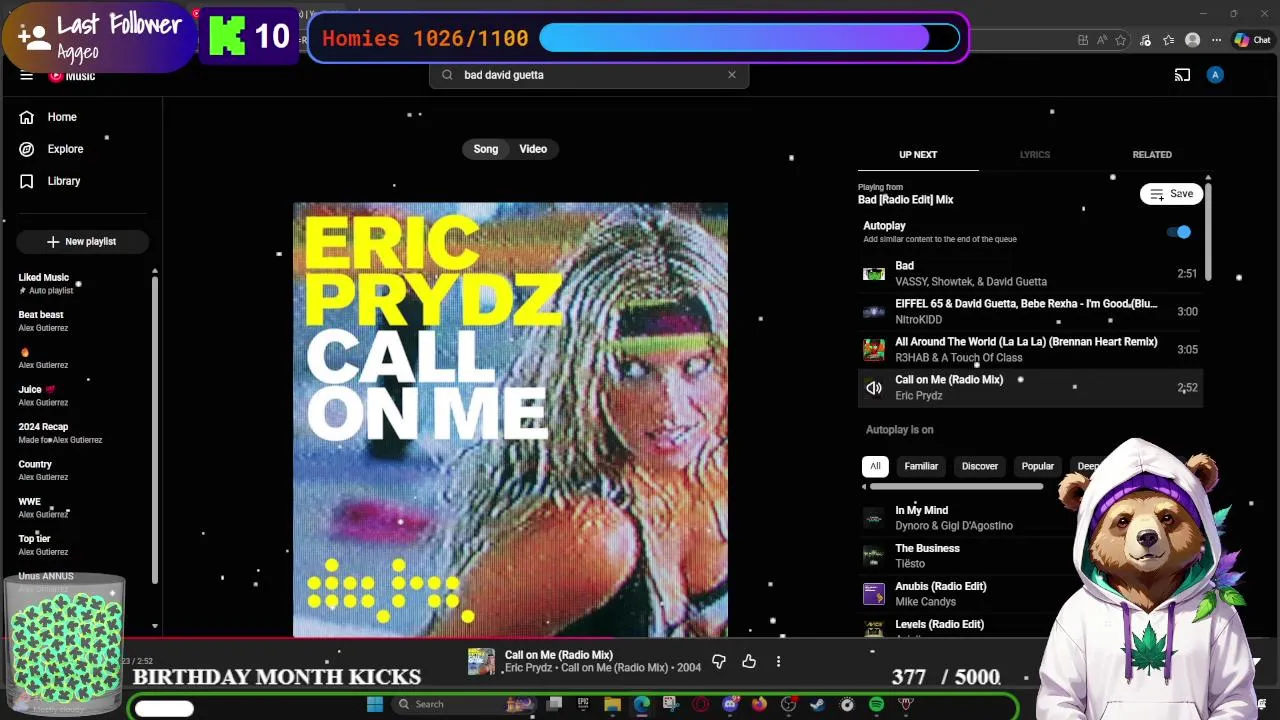Screen dimensions: 1280x720
Task: Click the search magnifier icon
Action: [447, 75]
